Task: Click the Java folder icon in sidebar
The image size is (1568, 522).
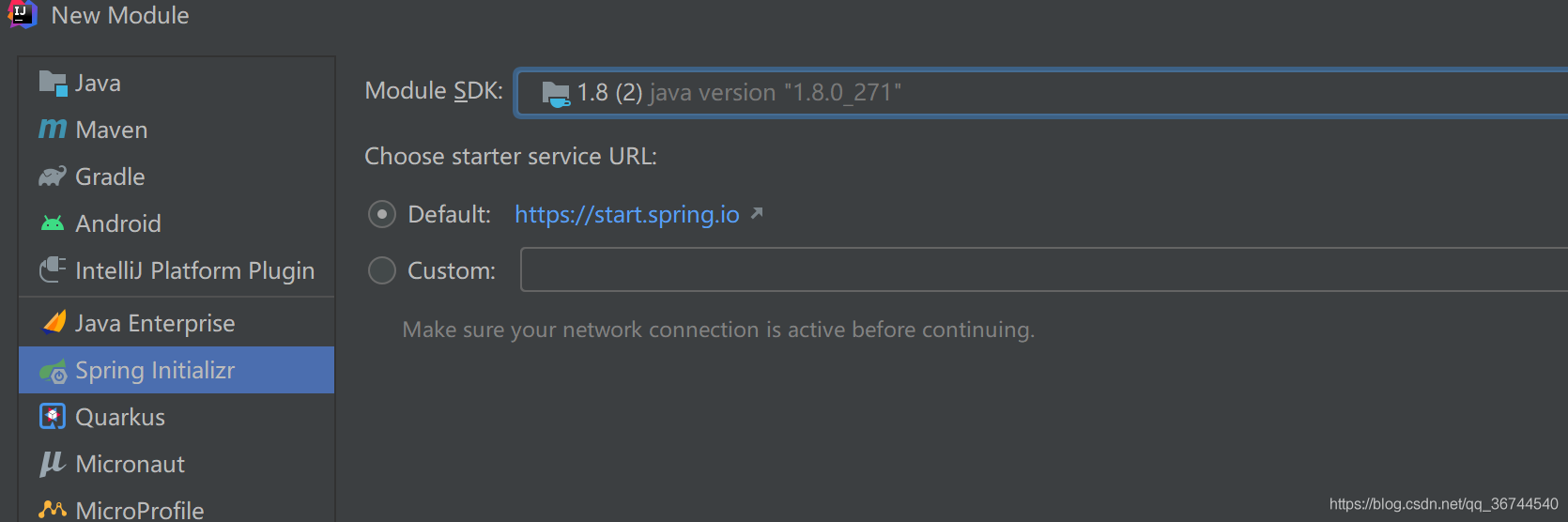Action: [53, 84]
